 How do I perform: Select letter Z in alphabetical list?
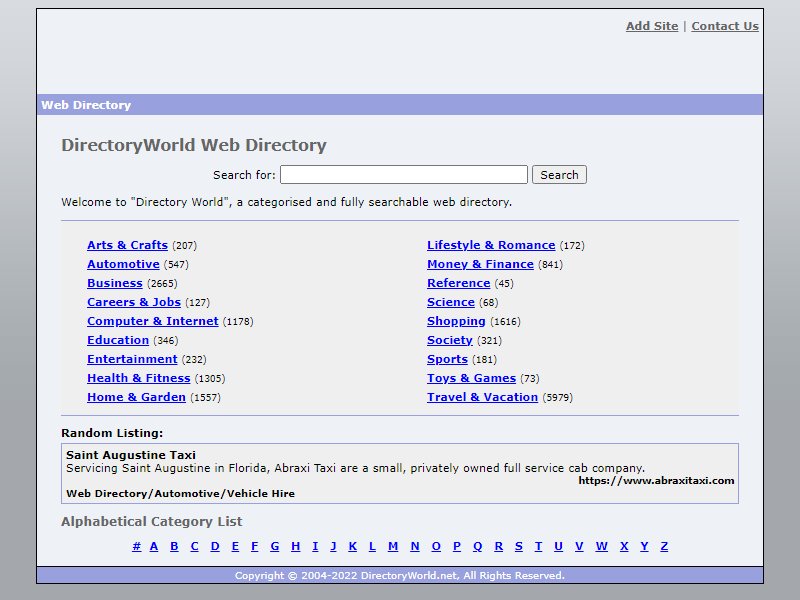664,546
